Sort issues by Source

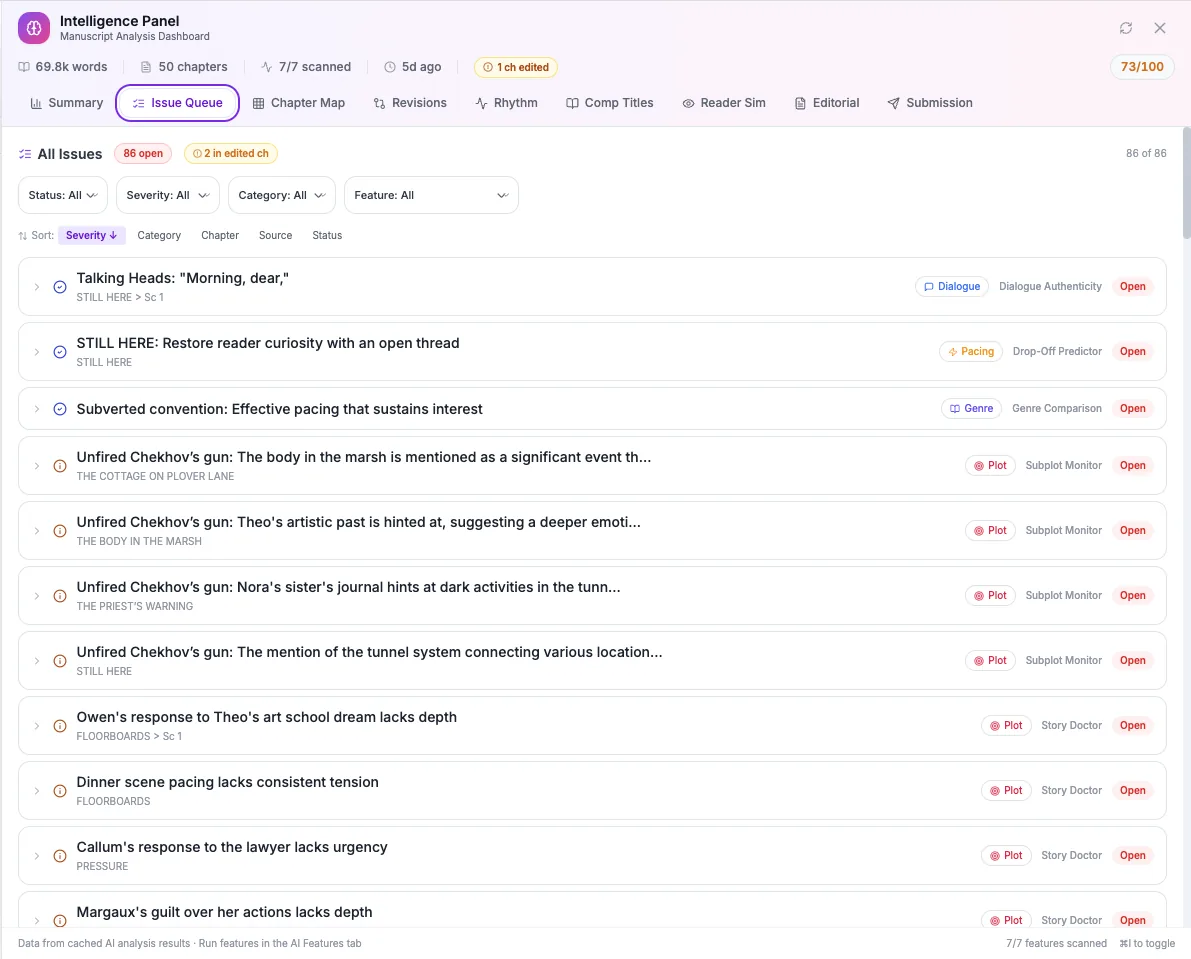tap(276, 235)
